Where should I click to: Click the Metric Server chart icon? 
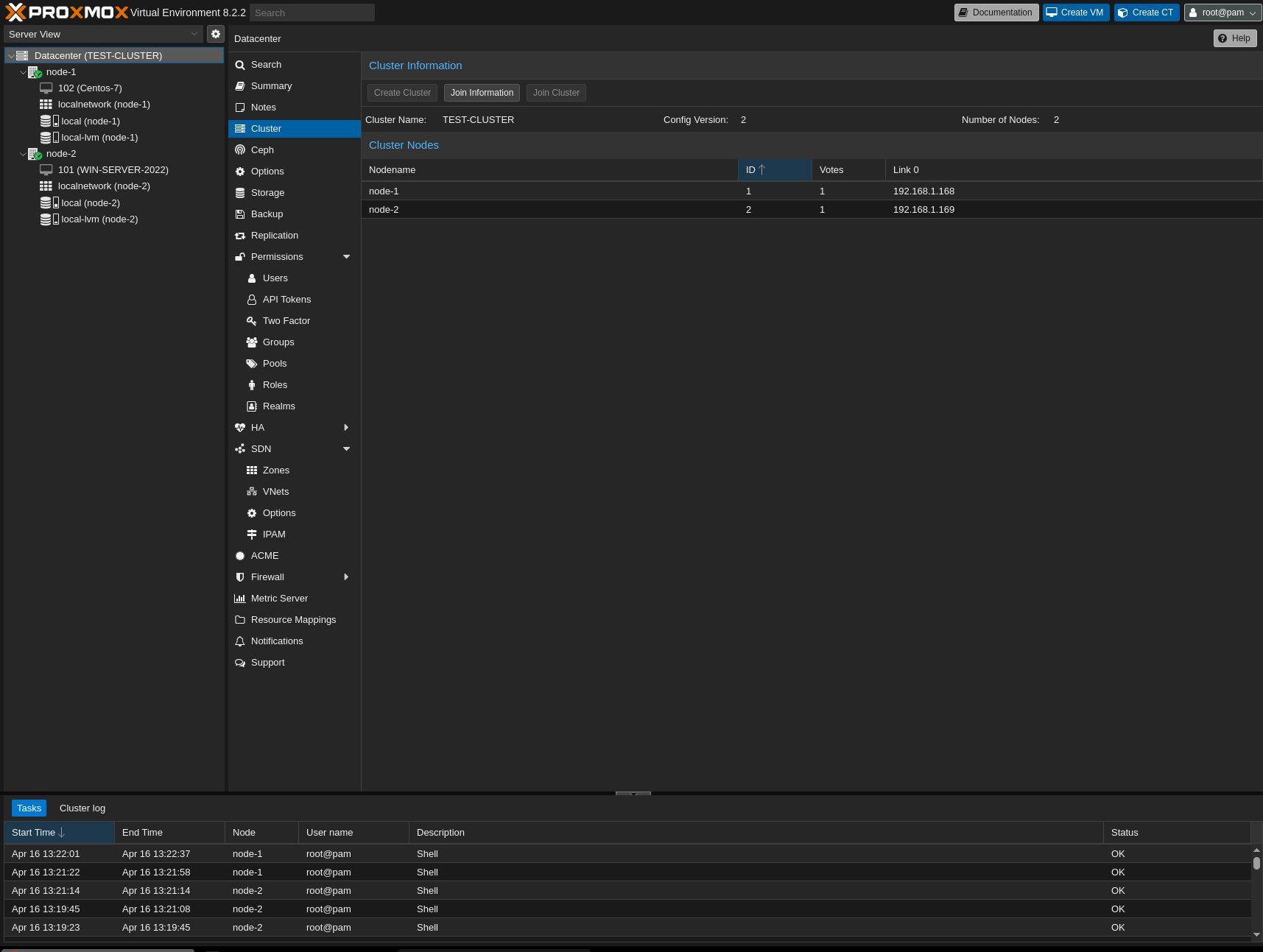[x=240, y=598]
